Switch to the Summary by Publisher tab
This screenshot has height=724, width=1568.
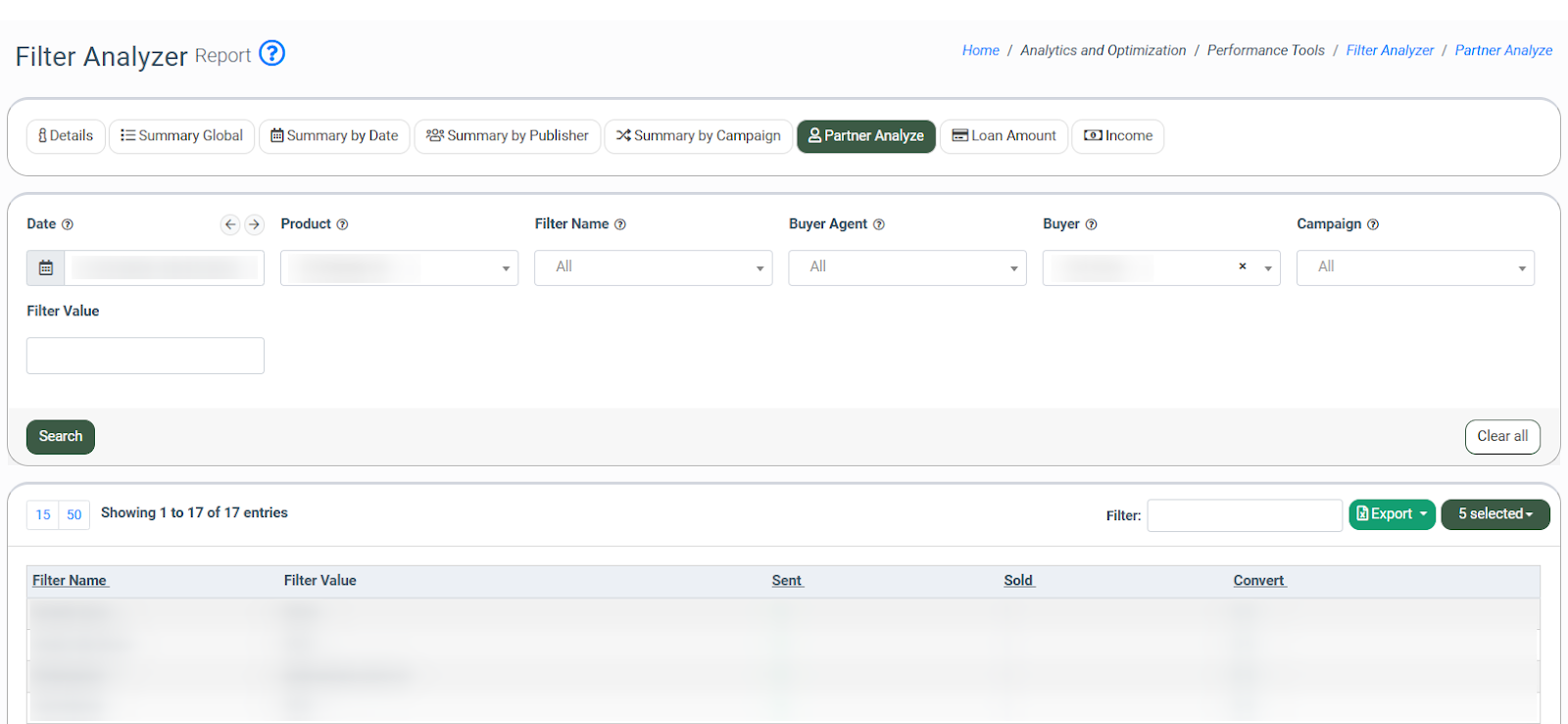(x=508, y=136)
